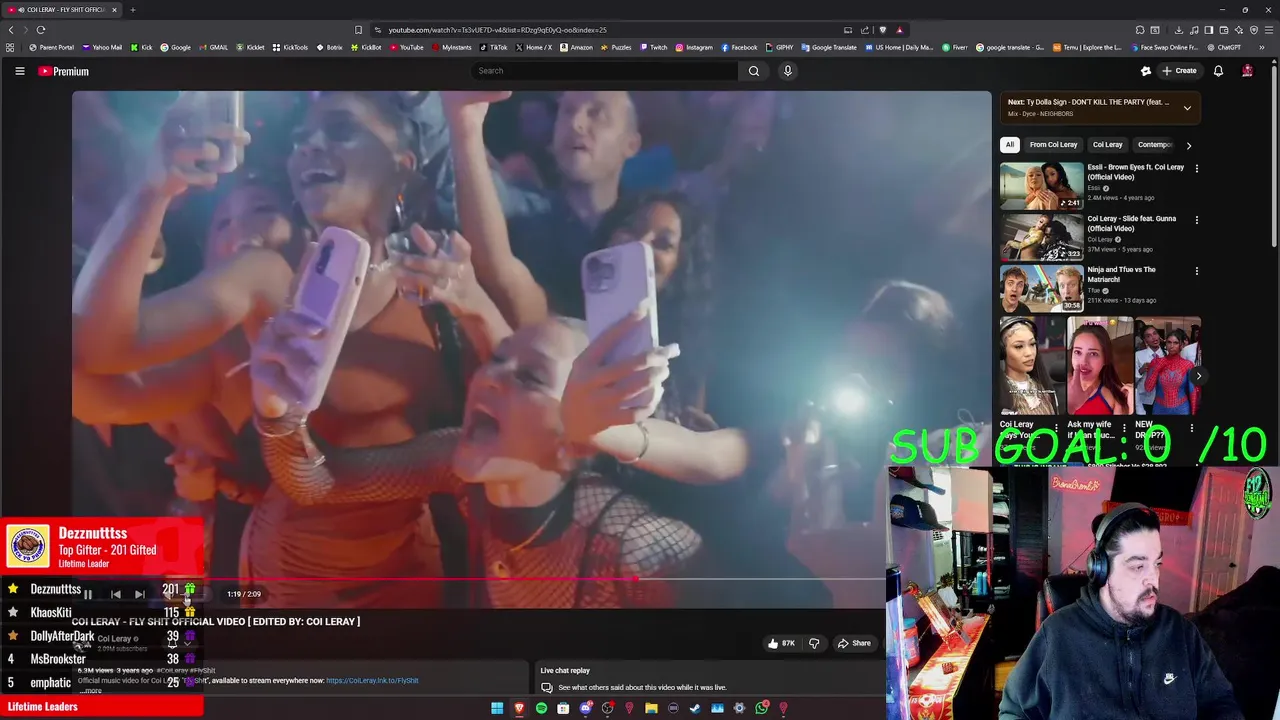This screenshot has height=720, width=1280.
Task: Open WhatsApp from taskbar
Action: point(761,708)
